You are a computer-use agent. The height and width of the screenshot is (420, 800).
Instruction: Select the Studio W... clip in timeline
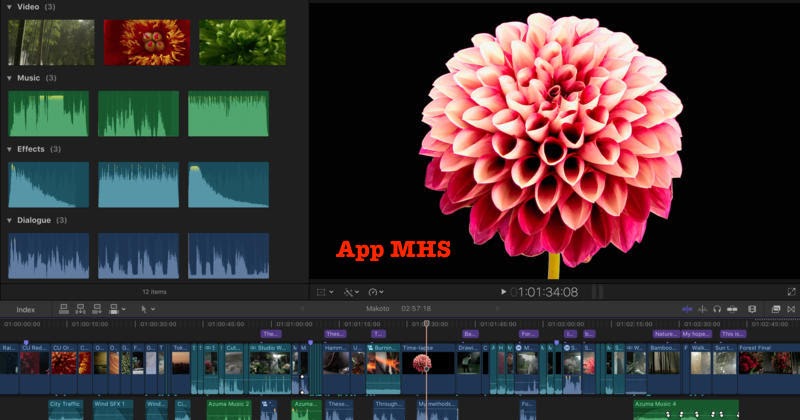point(270,368)
